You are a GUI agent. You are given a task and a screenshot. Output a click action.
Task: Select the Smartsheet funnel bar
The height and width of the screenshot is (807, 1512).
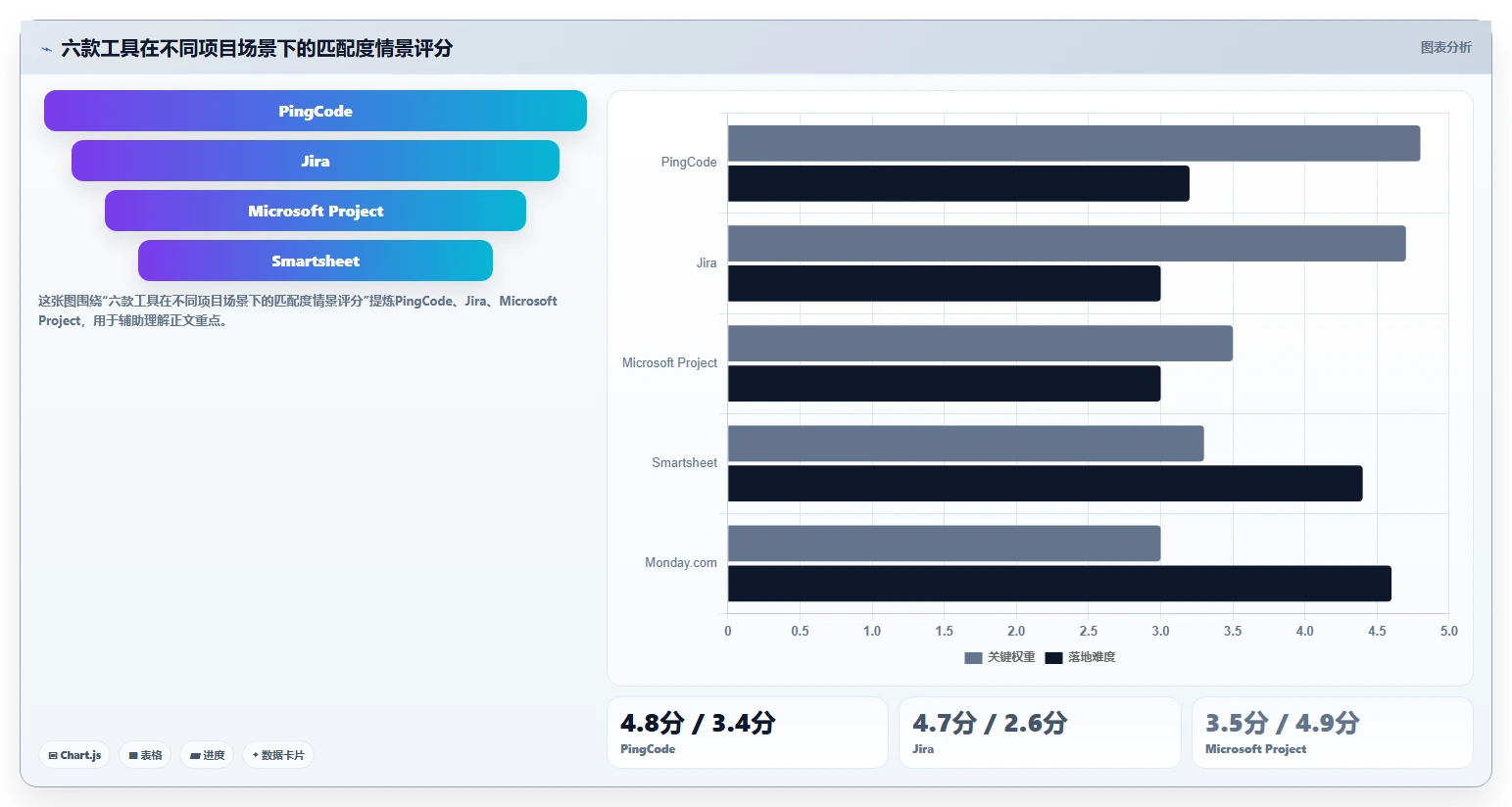[316, 261]
